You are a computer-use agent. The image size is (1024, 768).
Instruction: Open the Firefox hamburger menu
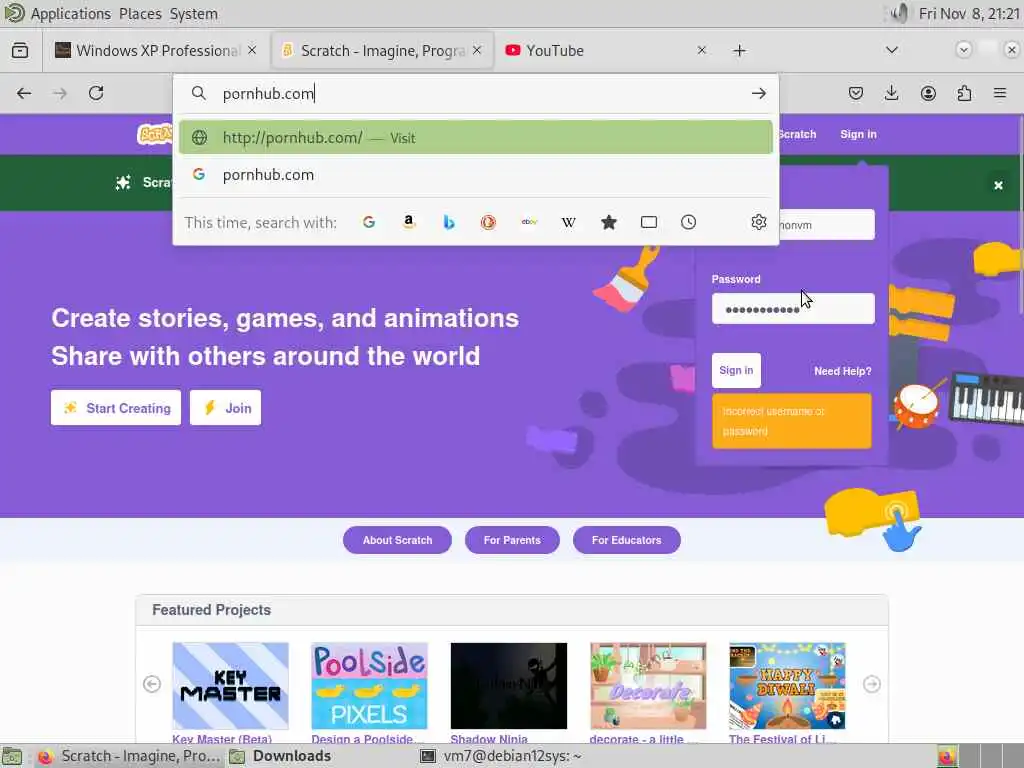tap(1000, 93)
